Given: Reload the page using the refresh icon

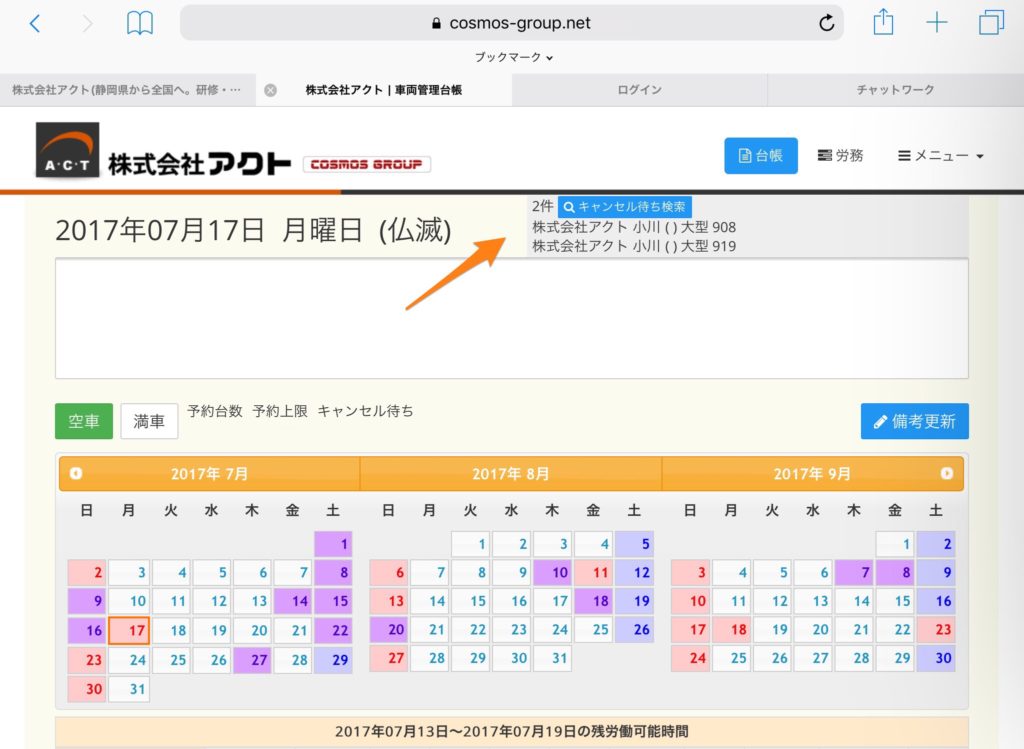Looking at the screenshot, I should (826, 23).
